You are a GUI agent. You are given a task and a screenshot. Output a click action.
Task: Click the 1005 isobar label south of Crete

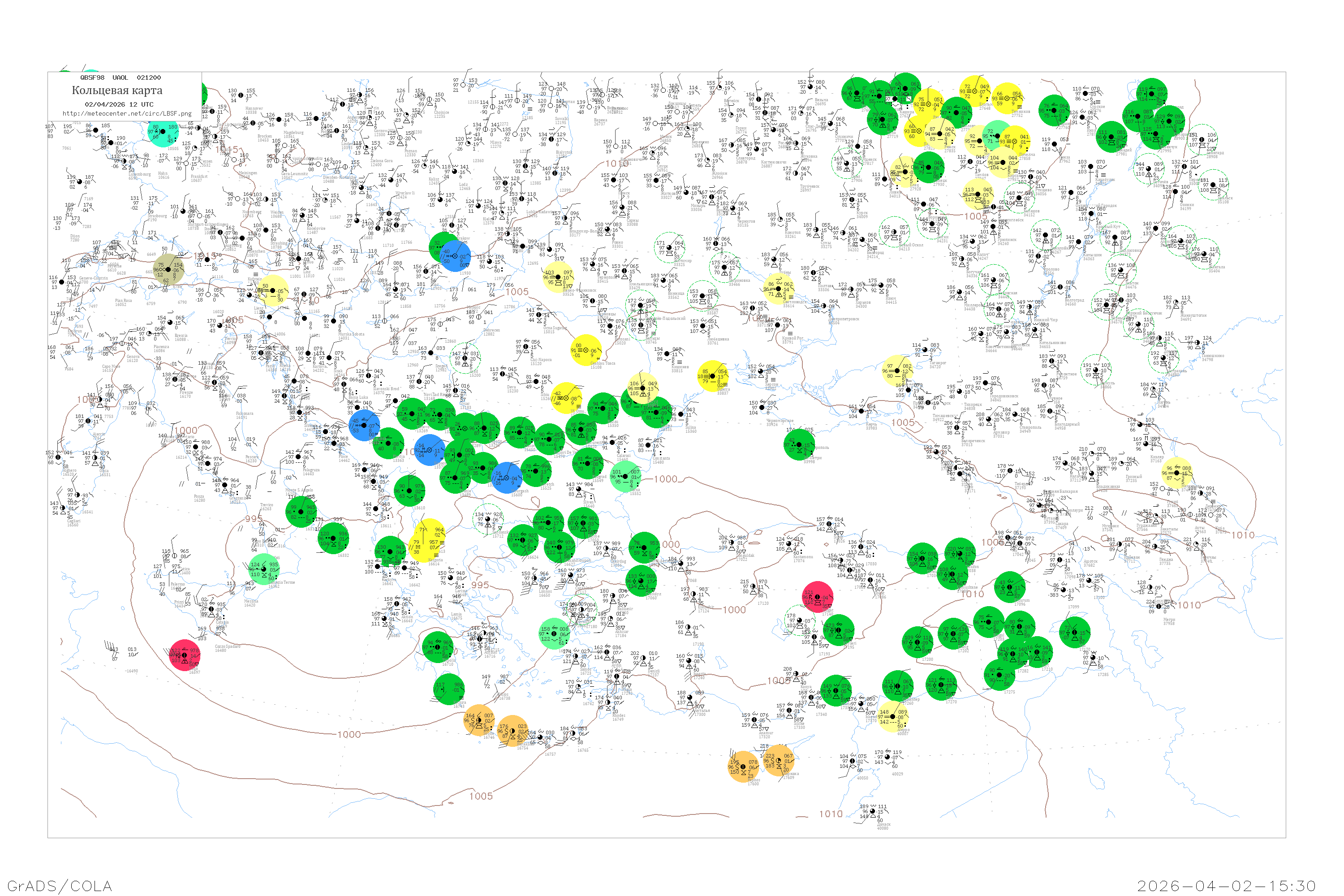(481, 796)
